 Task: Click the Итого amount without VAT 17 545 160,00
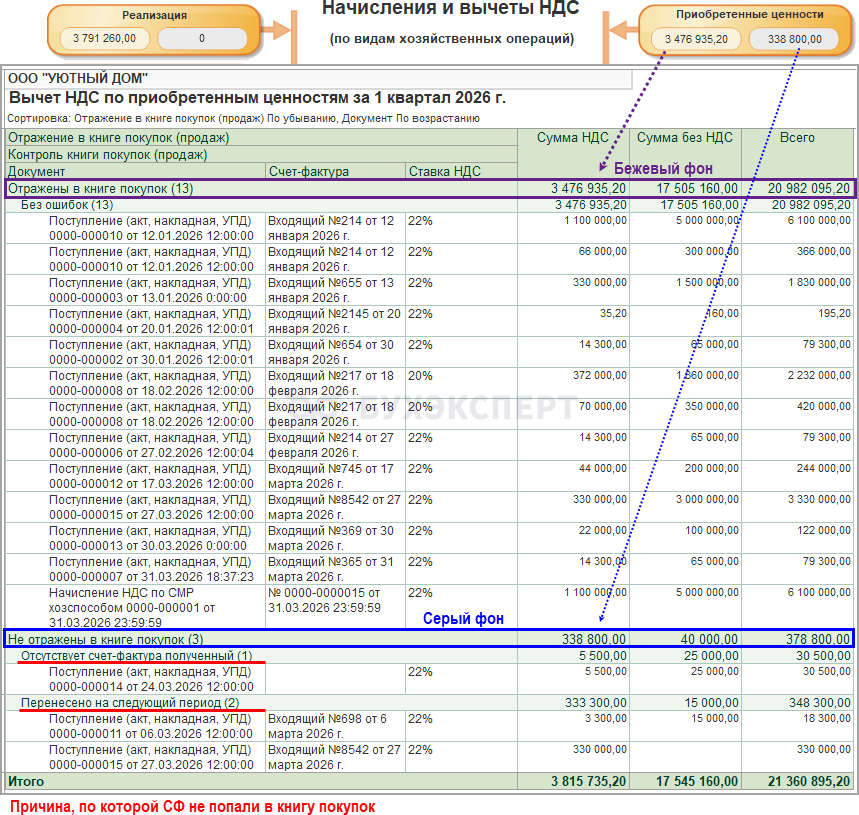tap(697, 781)
